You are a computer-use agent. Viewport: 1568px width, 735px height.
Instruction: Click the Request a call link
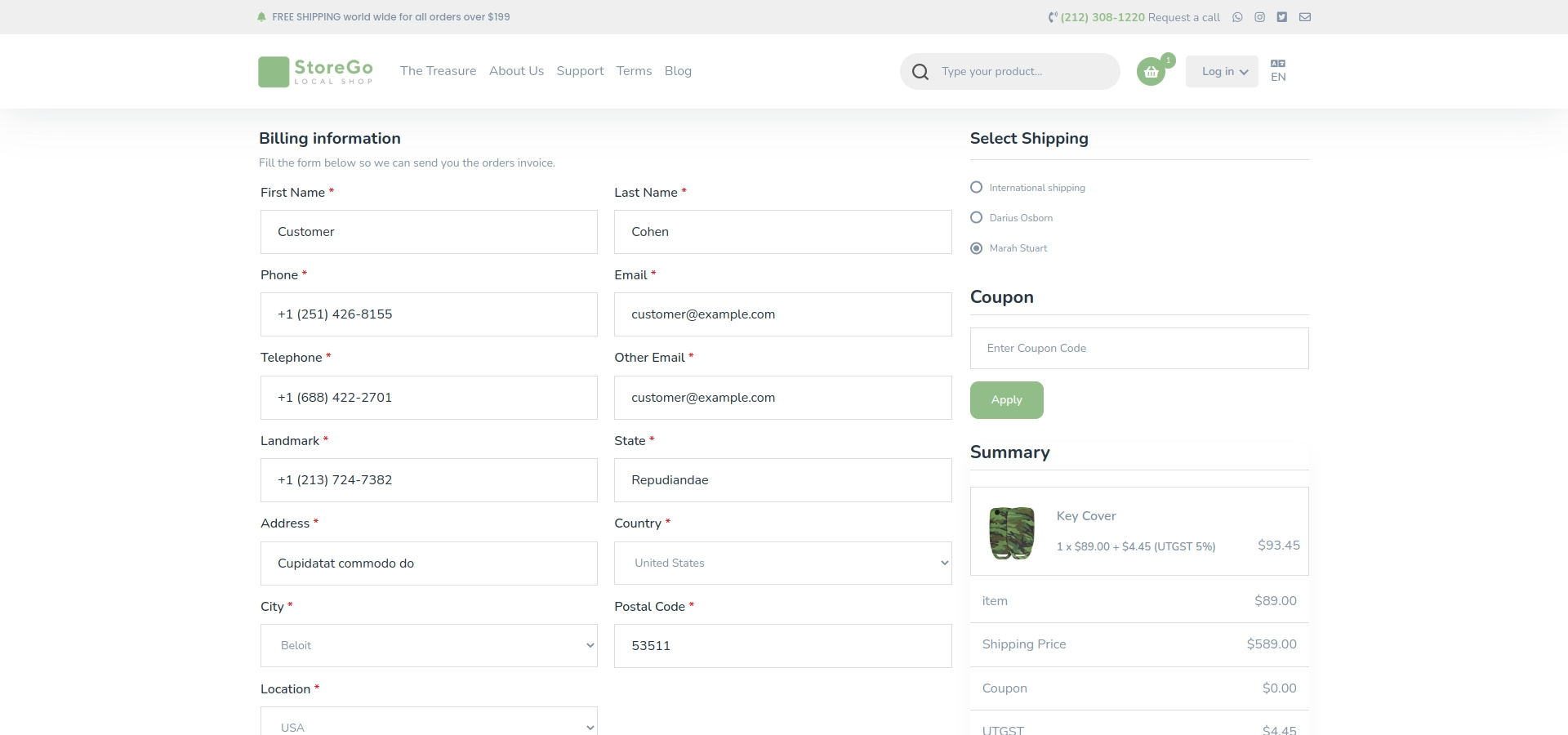click(x=1183, y=17)
